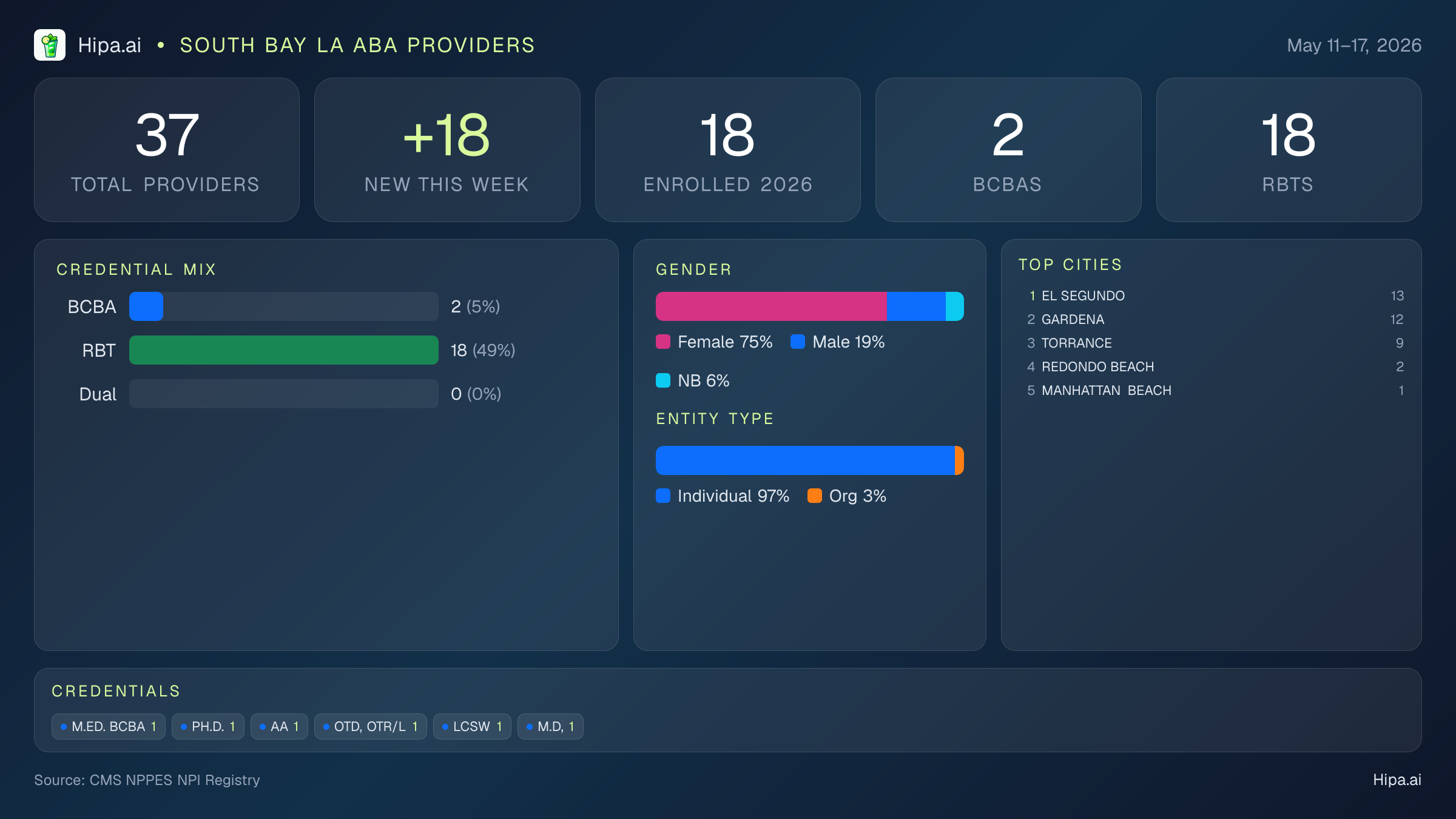Click the pink Female segment of gender bar
Screen dimensions: 1456x819
[x=771, y=306]
